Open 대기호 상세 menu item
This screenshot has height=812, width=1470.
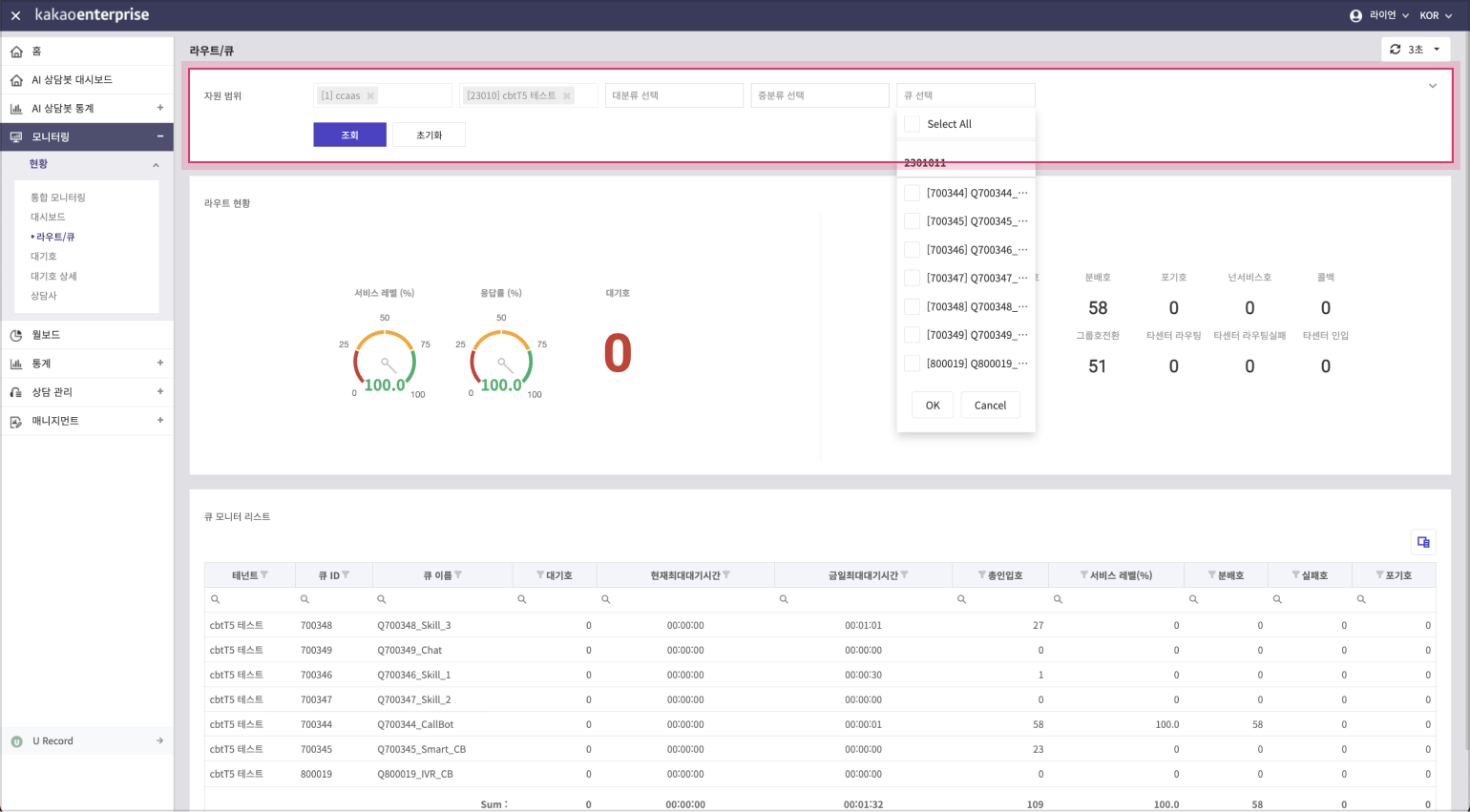pos(53,277)
